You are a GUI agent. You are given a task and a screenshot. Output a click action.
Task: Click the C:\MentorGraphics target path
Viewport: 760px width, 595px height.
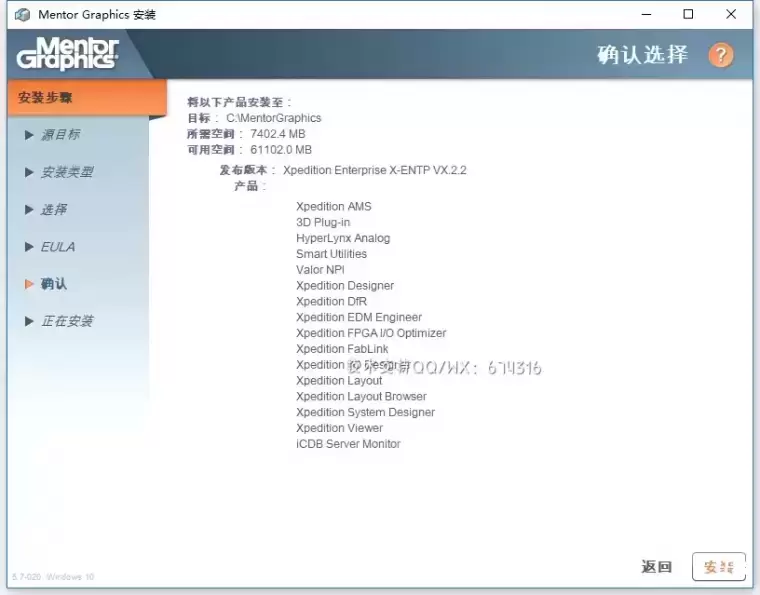tap(273, 118)
